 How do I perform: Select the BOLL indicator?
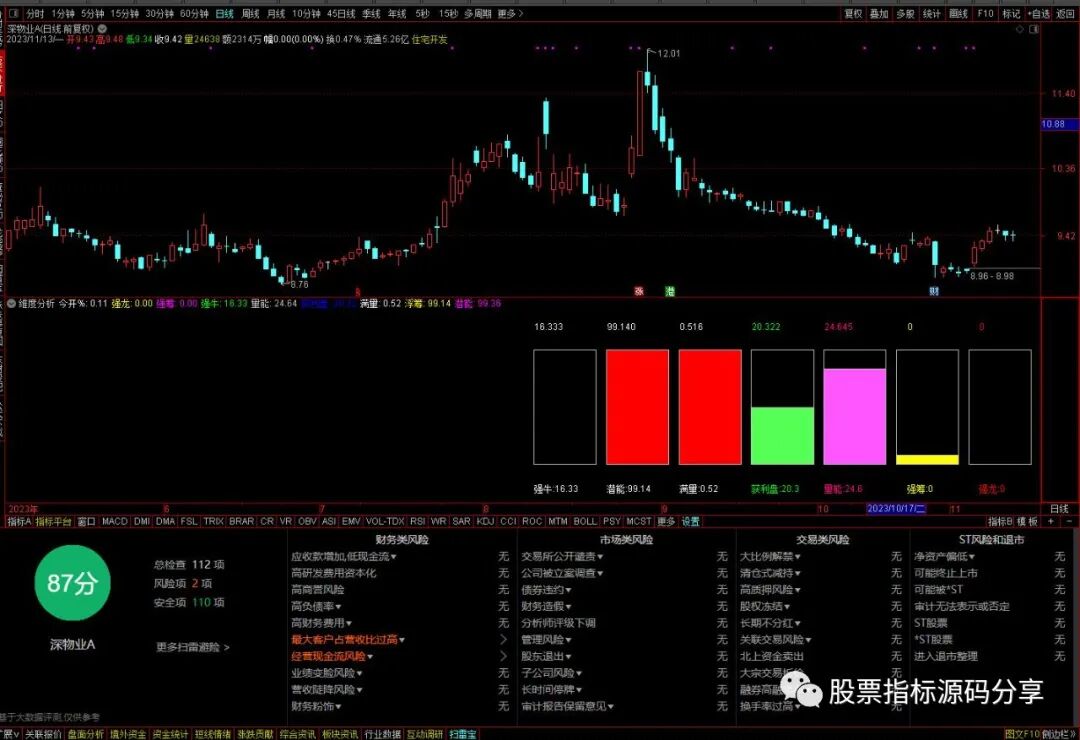[x=585, y=522]
